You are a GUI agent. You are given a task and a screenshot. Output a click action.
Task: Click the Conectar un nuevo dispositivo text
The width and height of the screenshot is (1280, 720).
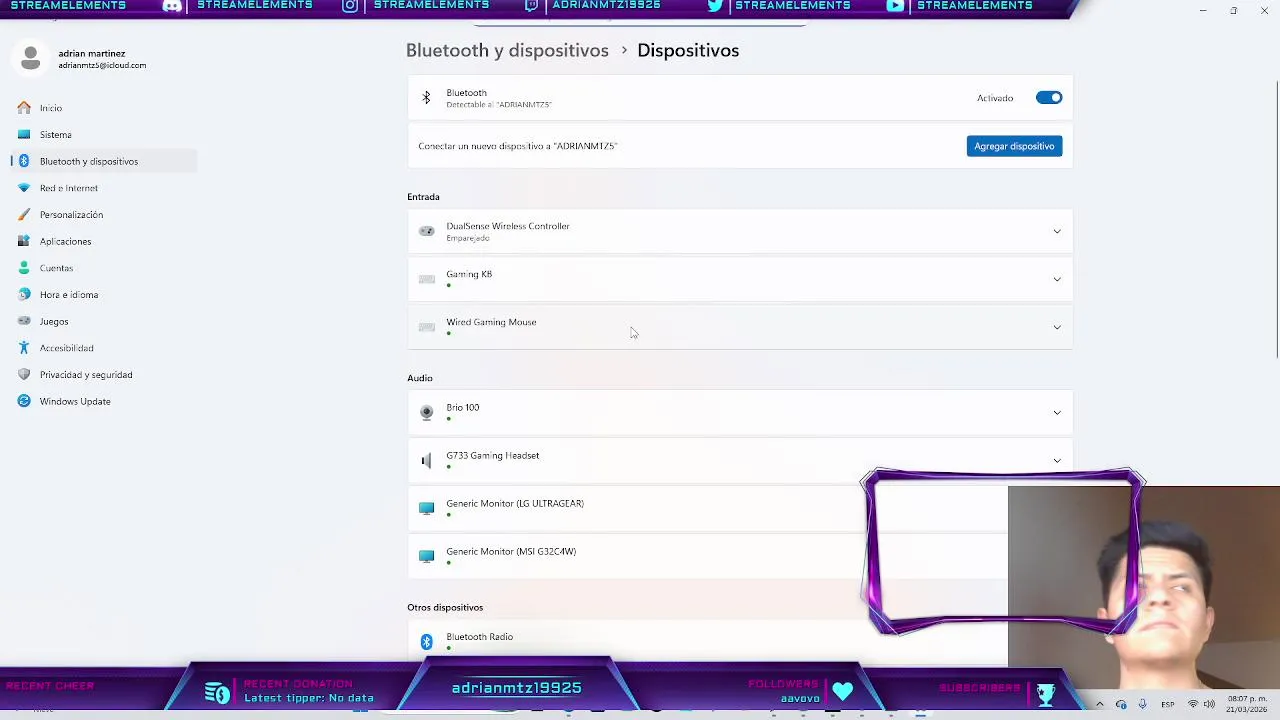tap(518, 146)
